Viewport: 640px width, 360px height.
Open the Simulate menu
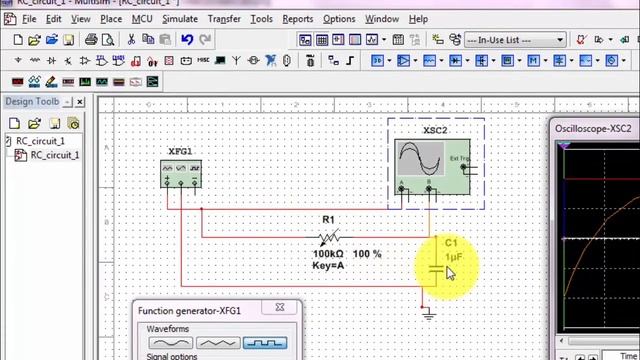click(x=180, y=19)
